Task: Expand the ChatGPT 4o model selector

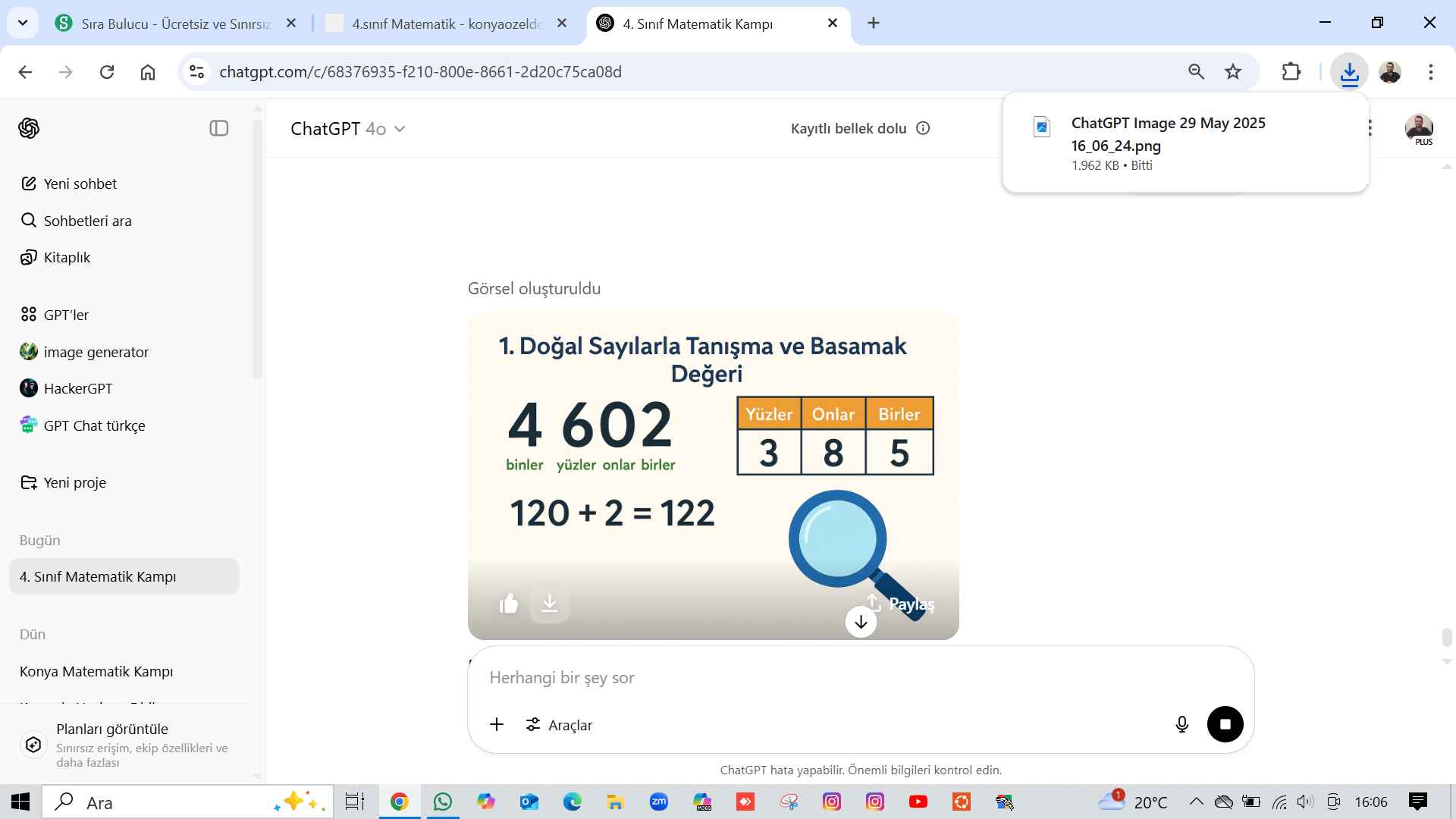Action: coord(347,129)
